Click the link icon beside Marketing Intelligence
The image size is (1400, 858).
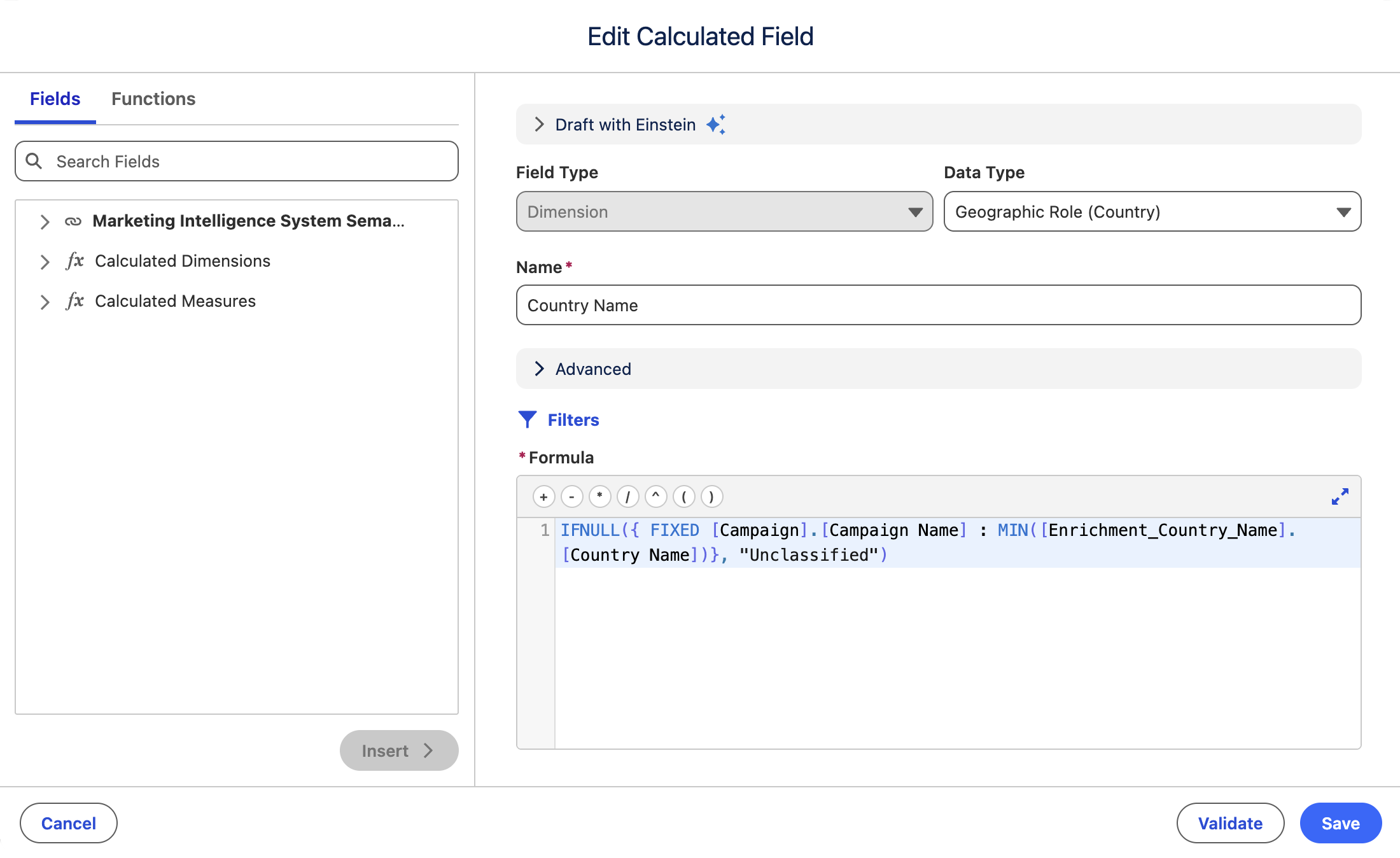pos(73,222)
